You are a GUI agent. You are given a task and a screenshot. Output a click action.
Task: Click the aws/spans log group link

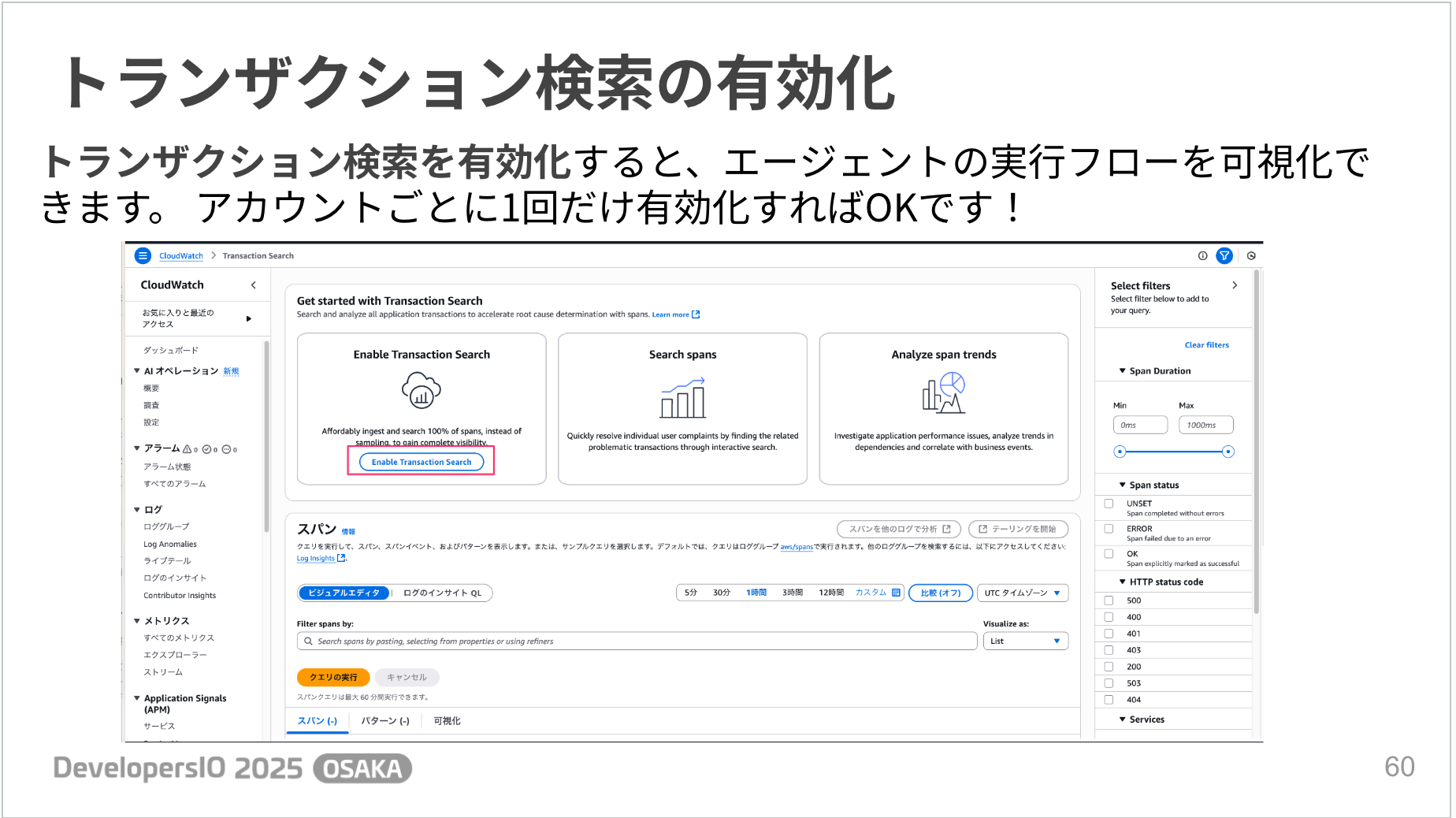pyautogui.click(x=797, y=547)
